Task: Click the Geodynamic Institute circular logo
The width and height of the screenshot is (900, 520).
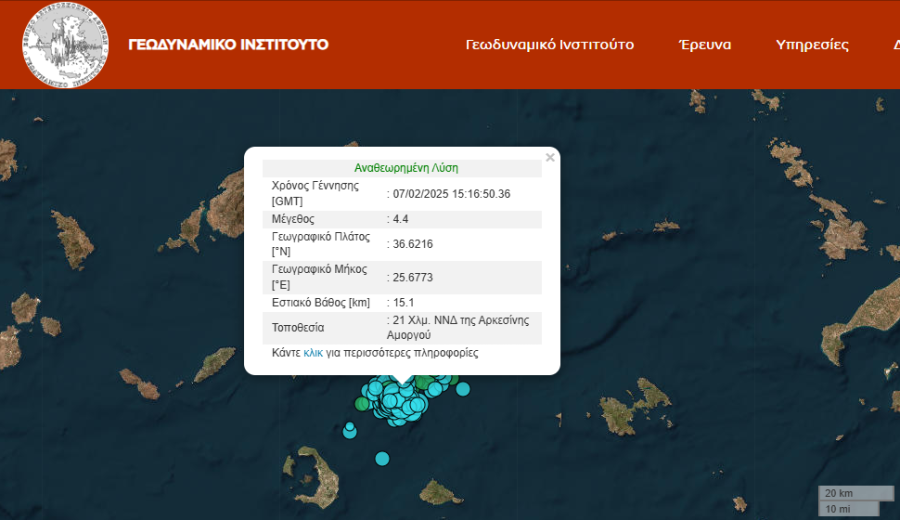Action: tap(65, 45)
